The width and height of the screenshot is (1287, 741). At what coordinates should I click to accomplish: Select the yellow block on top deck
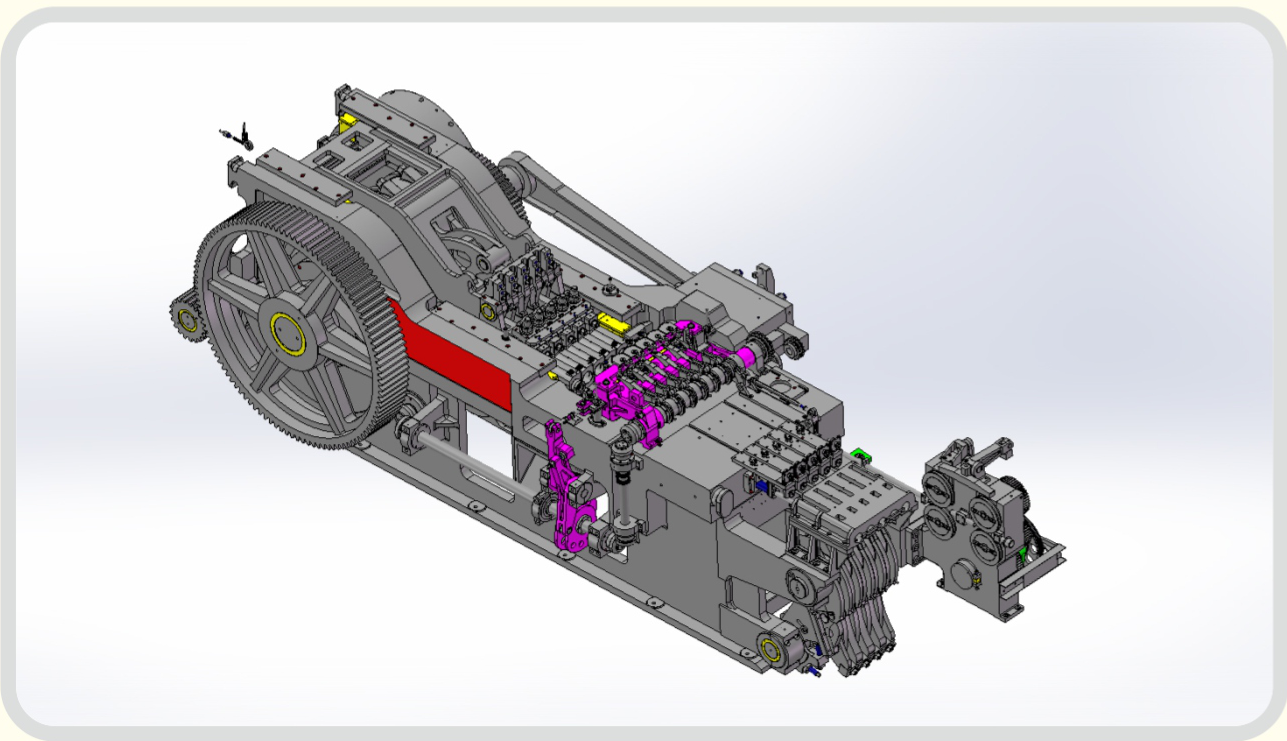point(613,322)
